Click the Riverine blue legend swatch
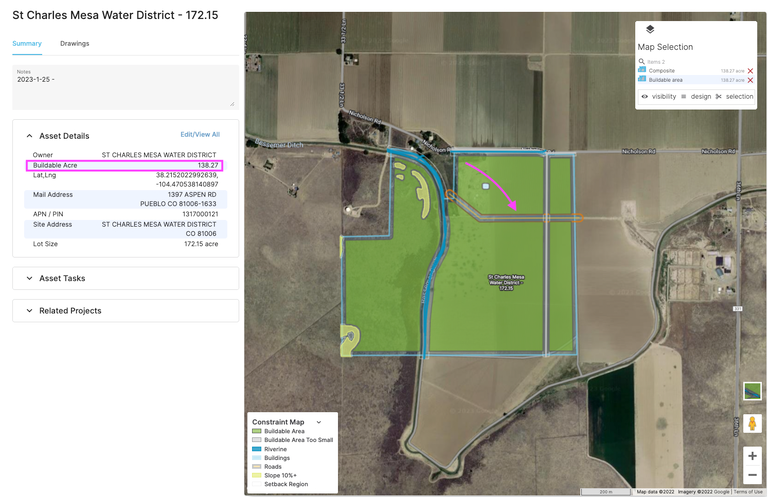 [x=257, y=449]
